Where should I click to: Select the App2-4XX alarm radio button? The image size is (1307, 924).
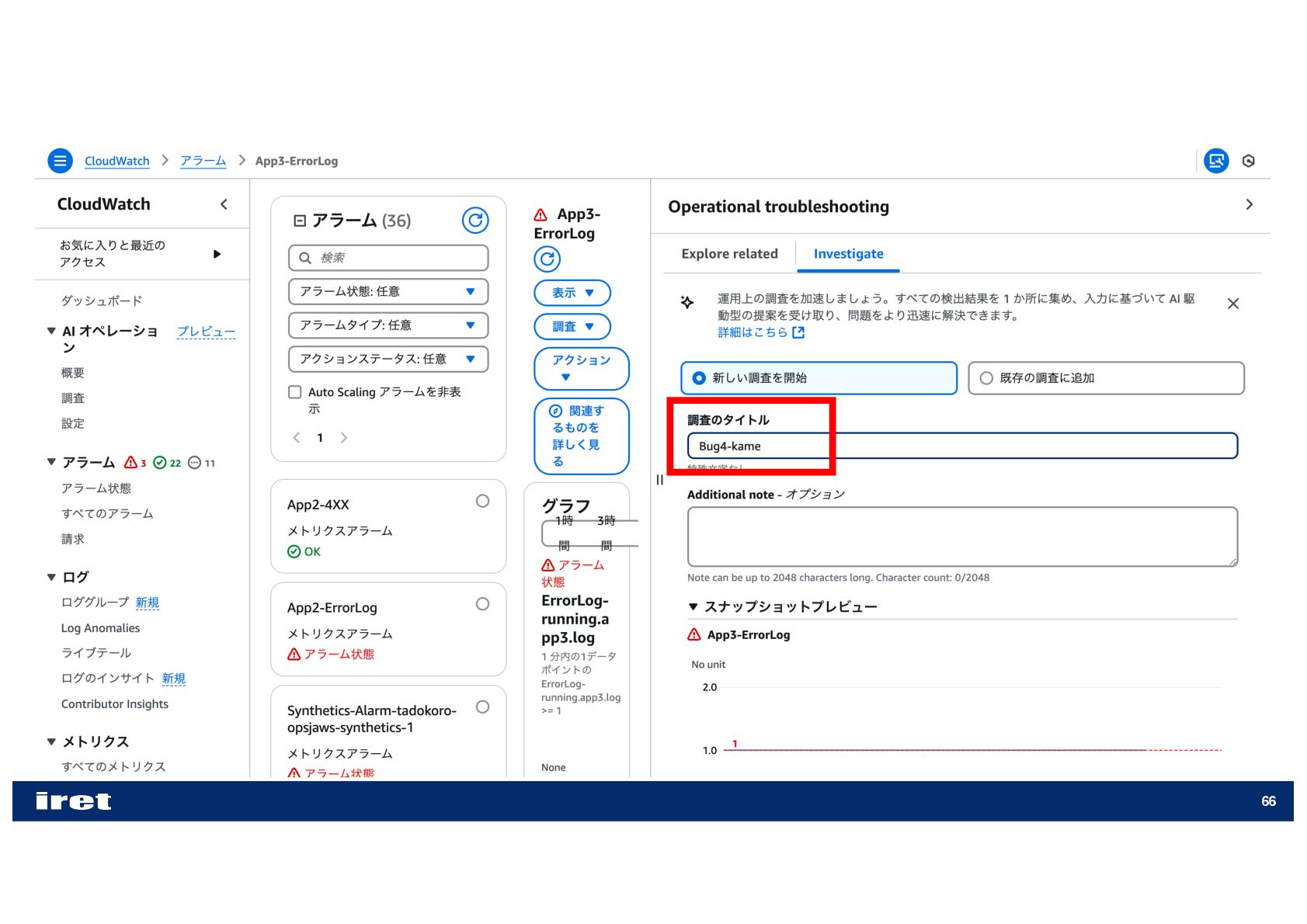click(x=482, y=501)
